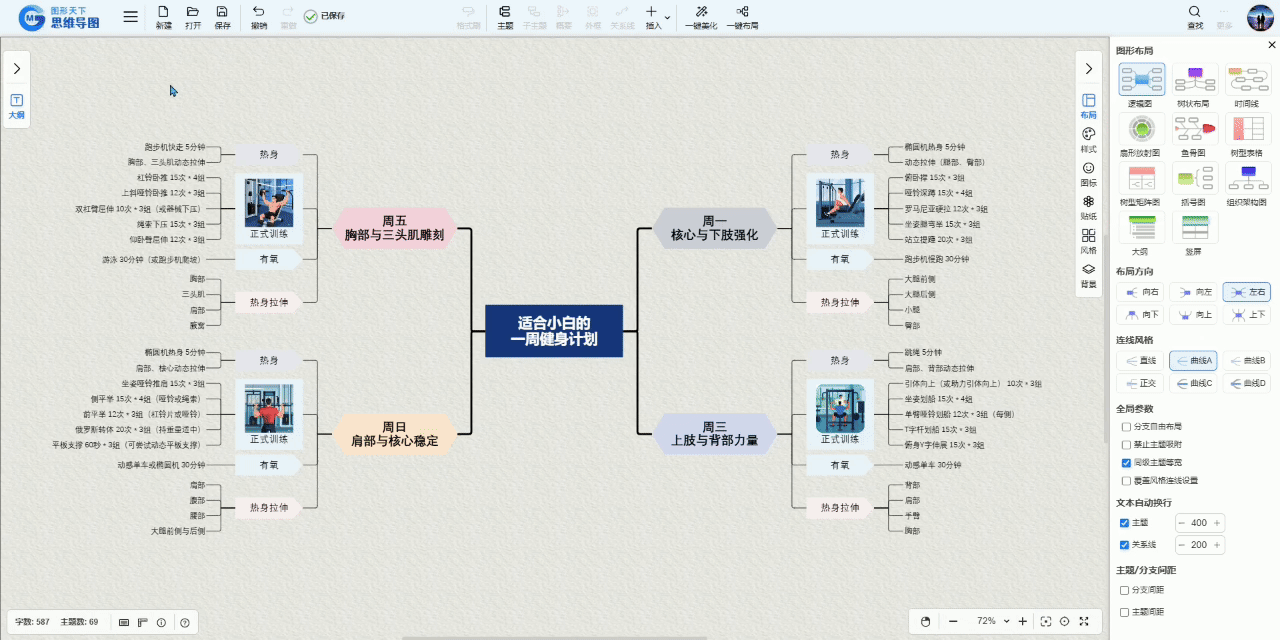
Task: Open the 贴纸 stickers panel
Action: pos(1089,202)
